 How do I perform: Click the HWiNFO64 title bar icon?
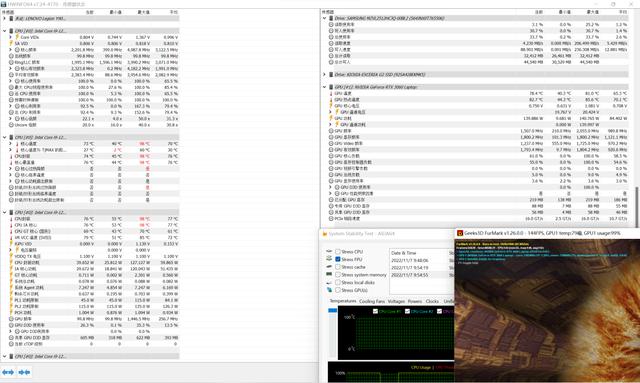tap(4, 4)
